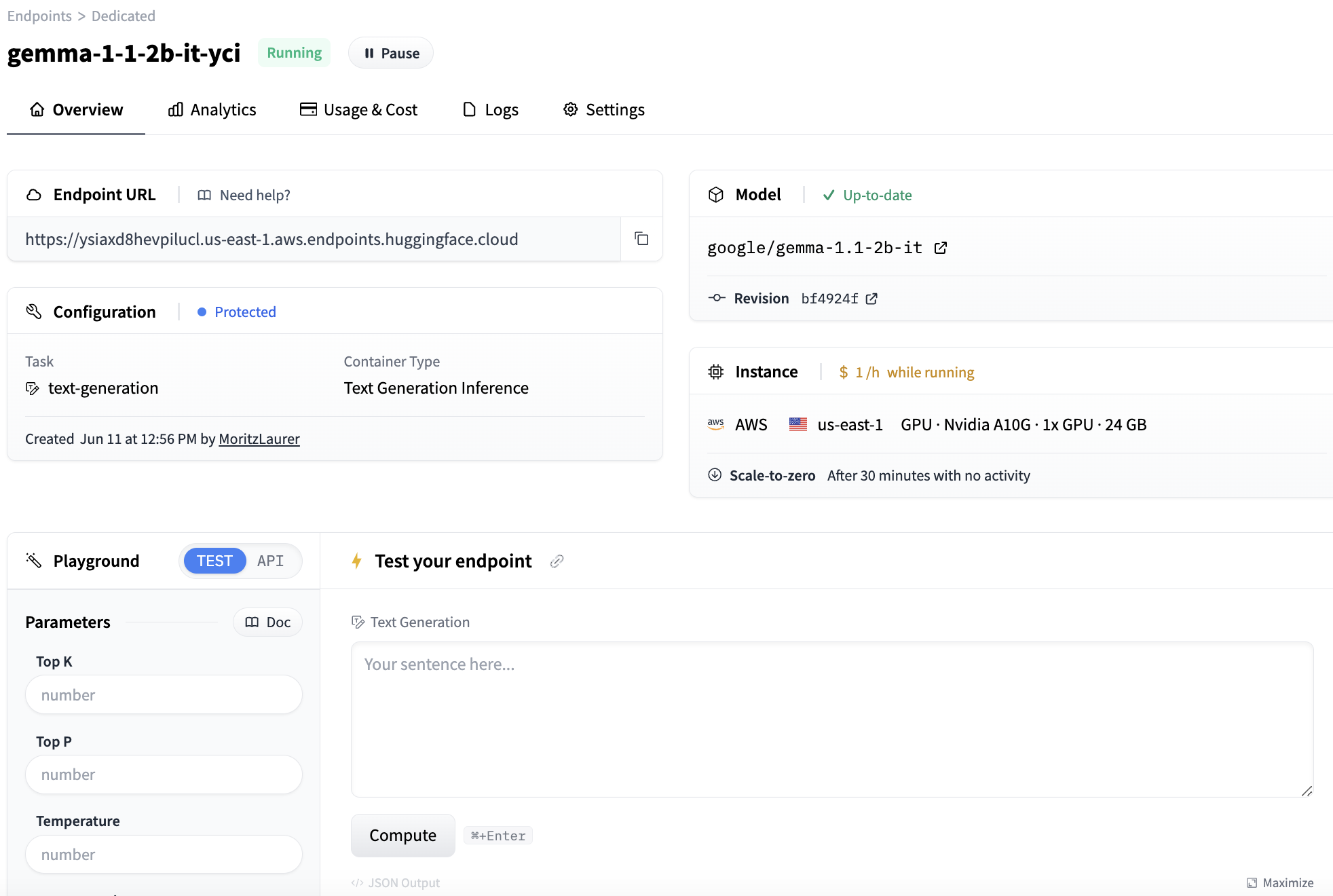The image size is (1333, 896).
Task: Open google/gemma-1.1-2b-it external link icon
Action: click(940, 248)
